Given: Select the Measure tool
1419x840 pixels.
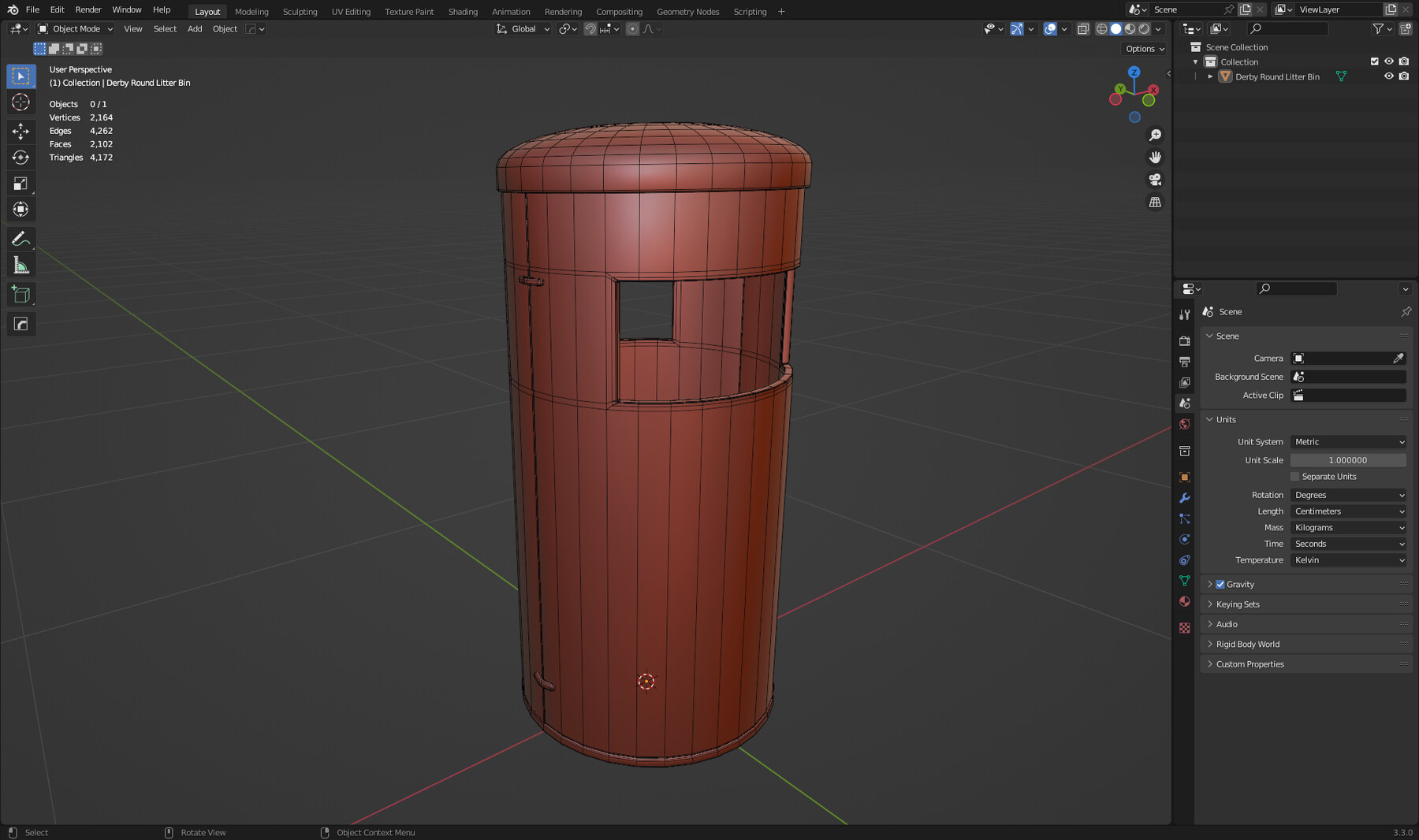Looking at the screenshot, I should click(x=20, y=264).
